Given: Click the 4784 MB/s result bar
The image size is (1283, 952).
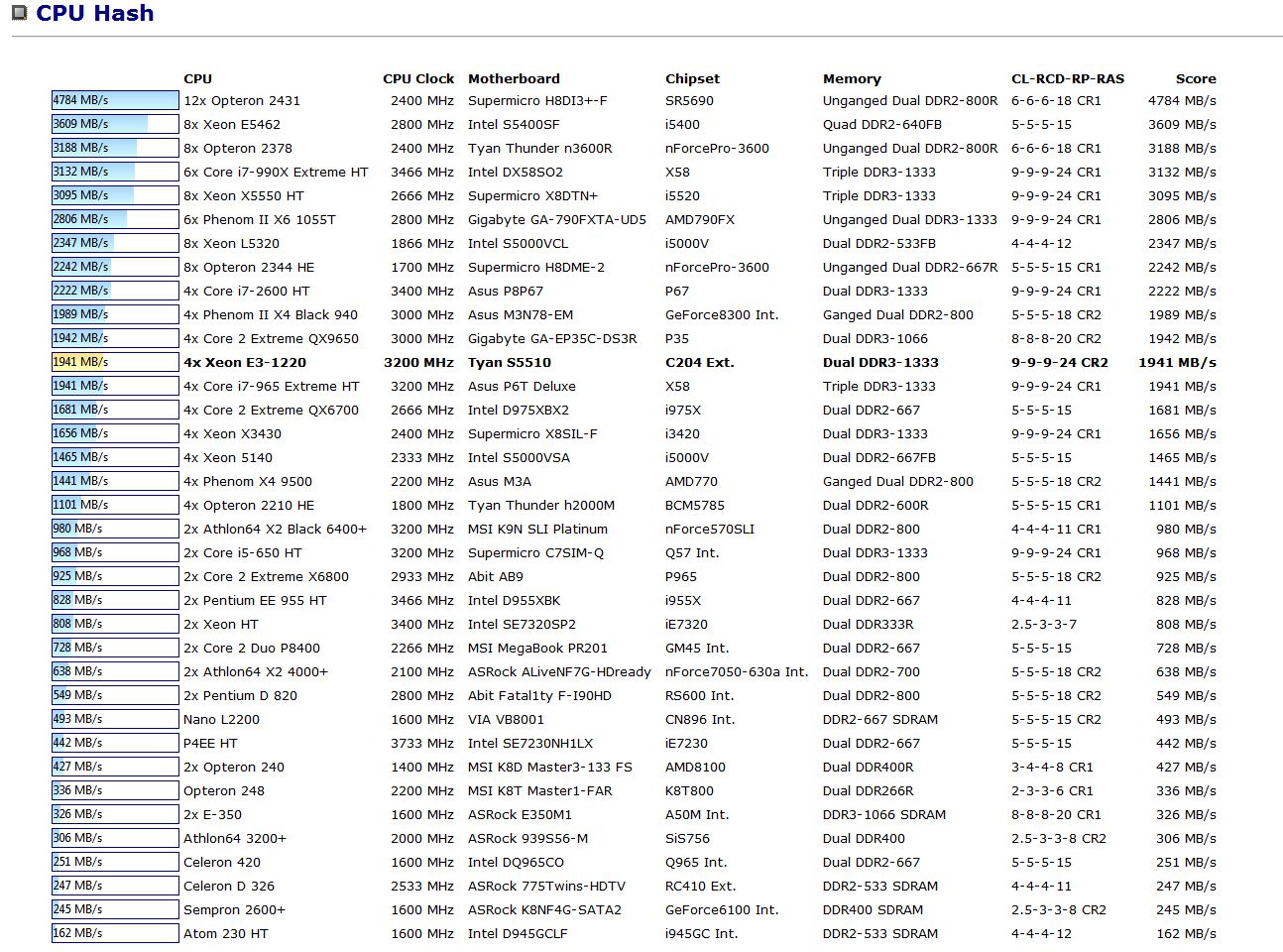Looking at the screenshot, I should click(115, 100).
